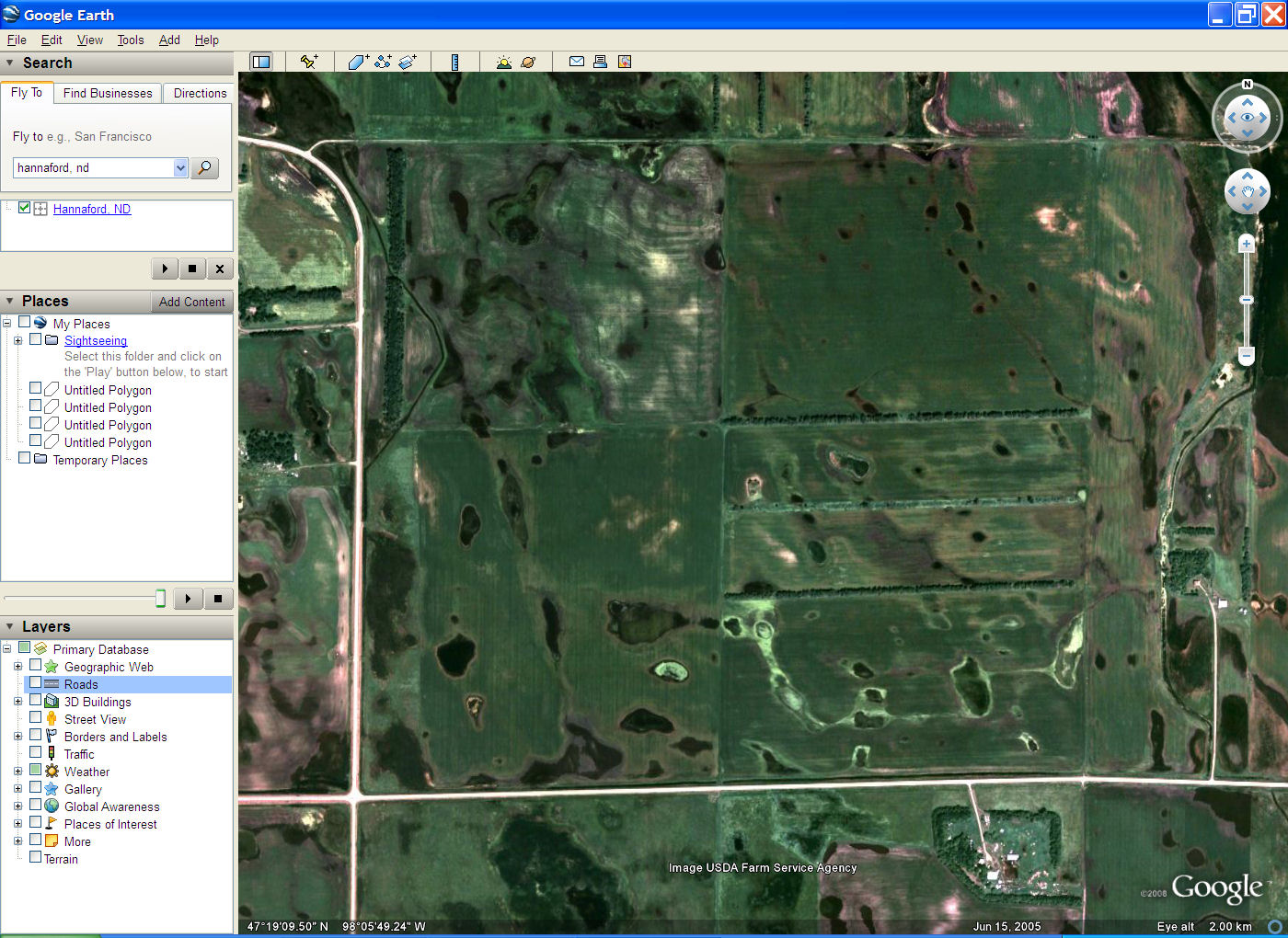Check the My Places checkbox
Viewport: 1288px width, 938px height.
[25, 322]
